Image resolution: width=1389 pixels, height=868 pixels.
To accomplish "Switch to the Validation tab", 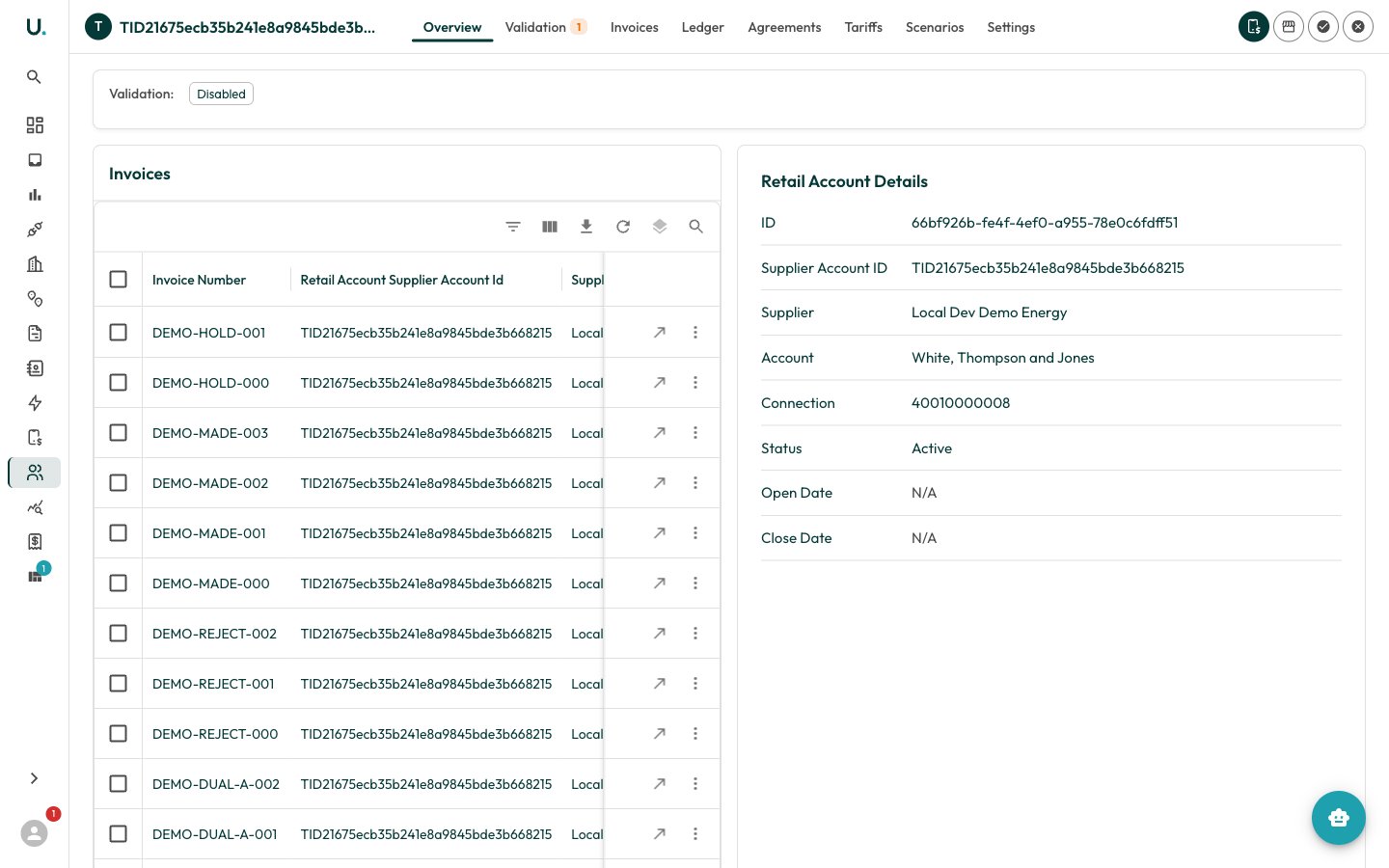I will click(x=545, y=27).
